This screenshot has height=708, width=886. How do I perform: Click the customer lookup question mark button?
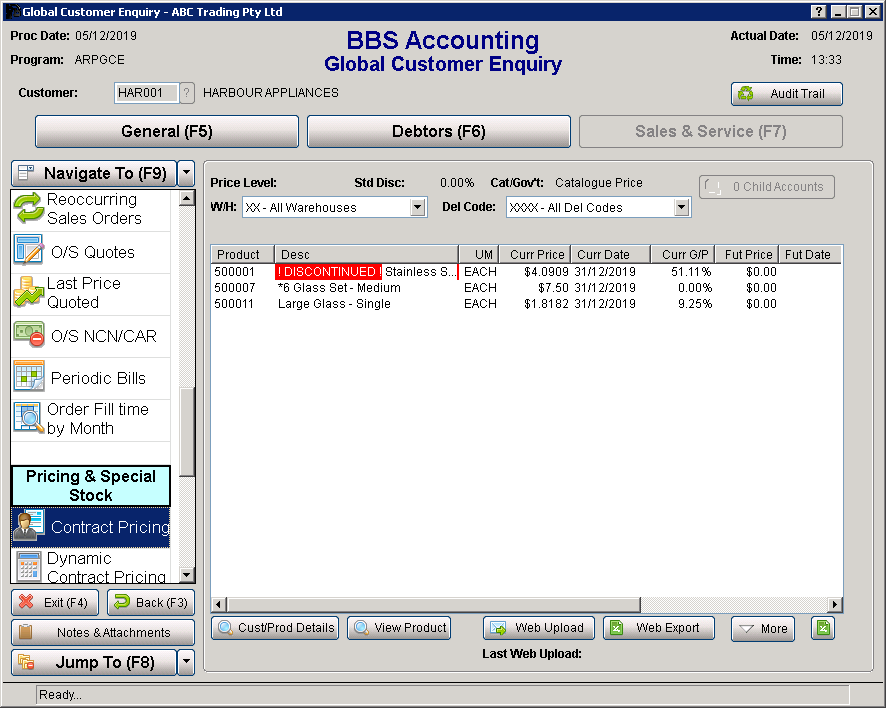(x=186, y=93)
